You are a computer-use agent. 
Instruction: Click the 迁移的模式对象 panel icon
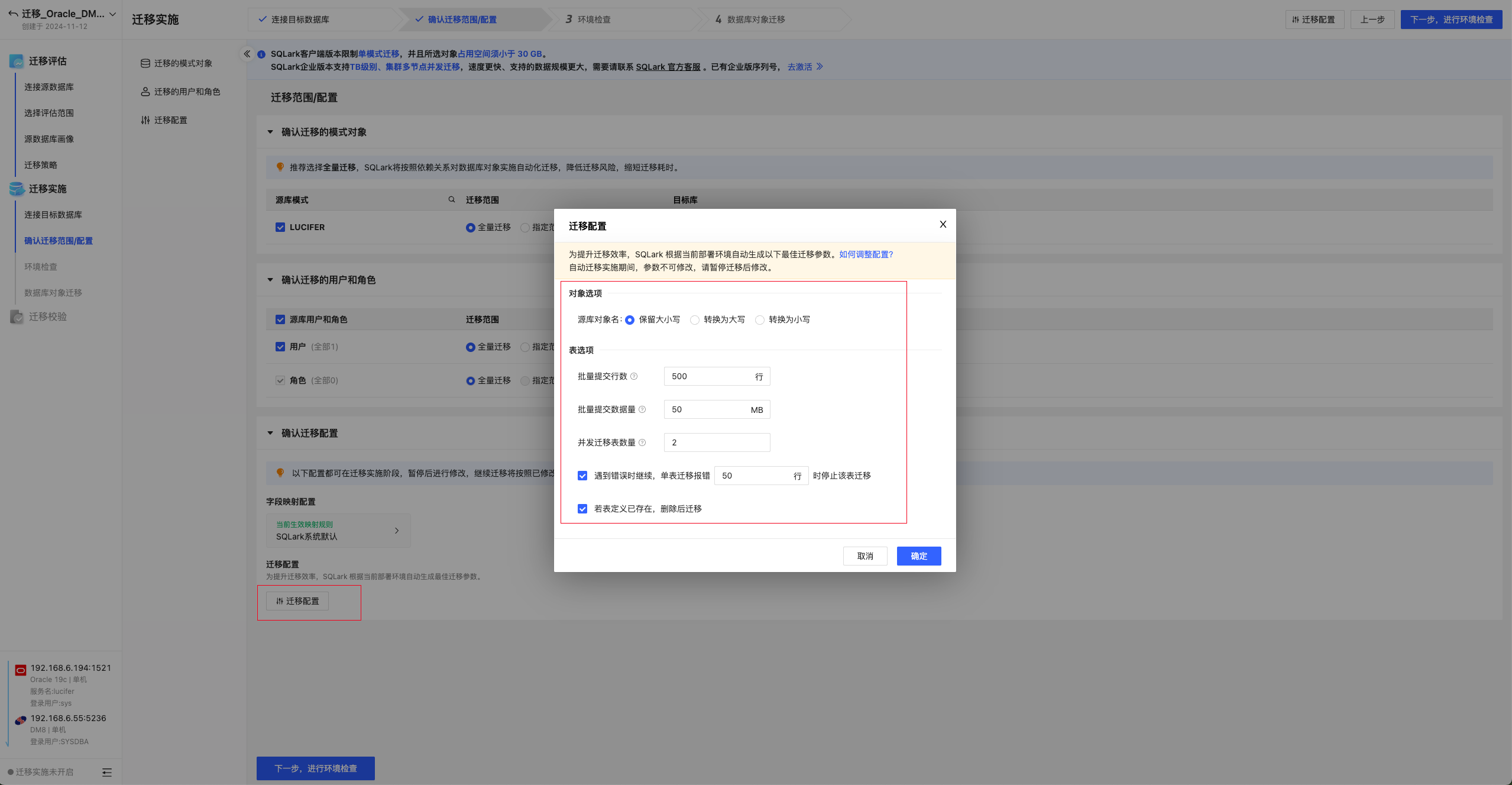coord(145,63)
